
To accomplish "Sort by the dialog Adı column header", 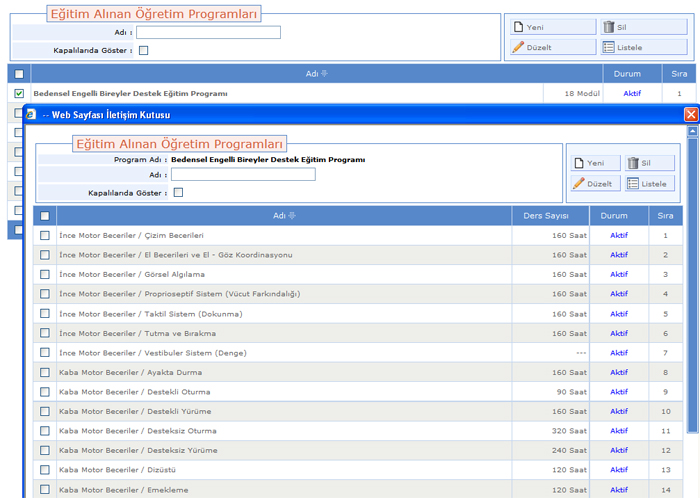I will (285, 215).
